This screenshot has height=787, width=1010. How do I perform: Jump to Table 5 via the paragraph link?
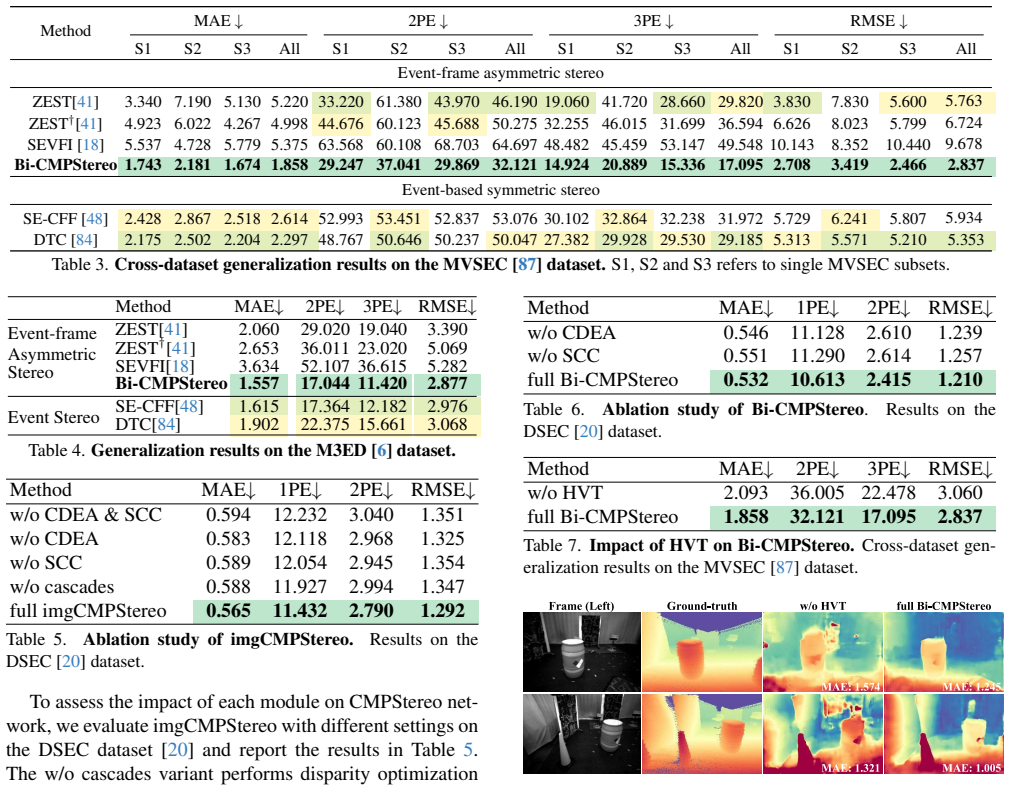point(470,750)
